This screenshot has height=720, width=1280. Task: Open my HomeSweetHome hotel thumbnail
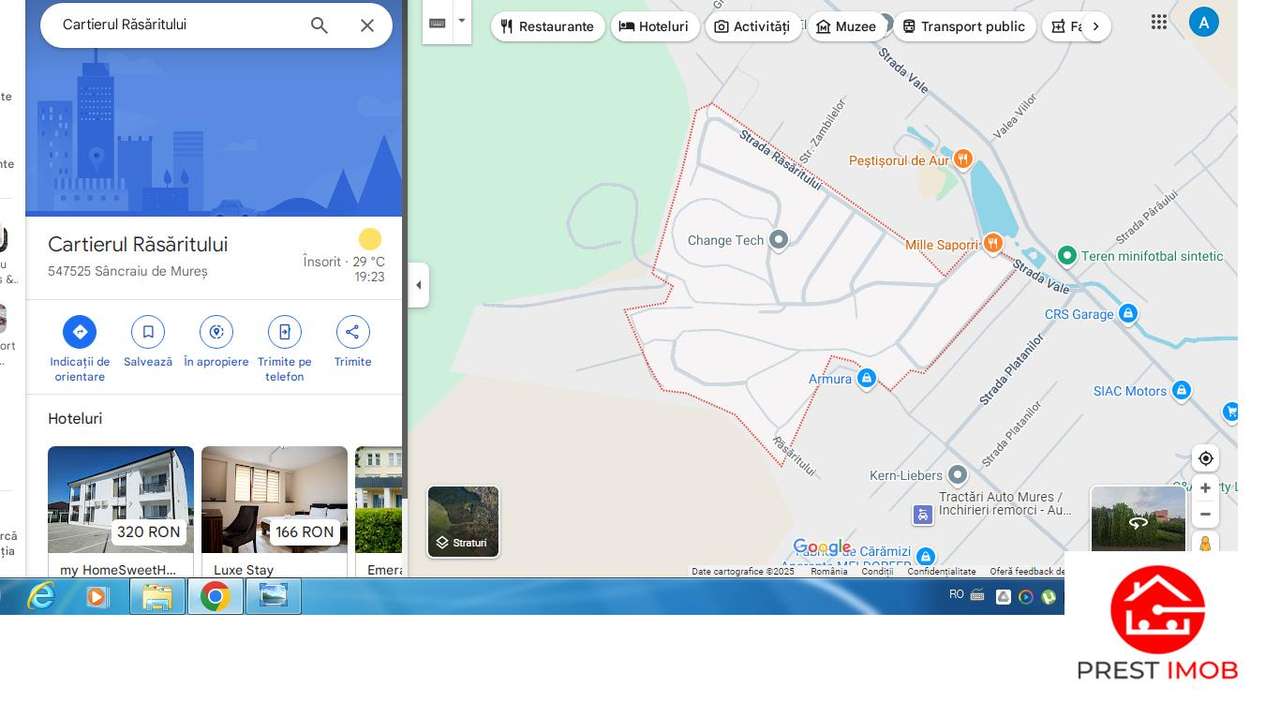121,499
